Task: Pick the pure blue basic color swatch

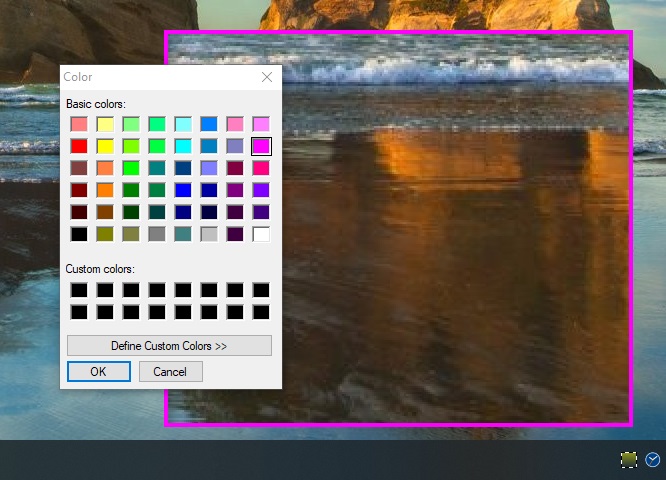Action: [183, 190]
